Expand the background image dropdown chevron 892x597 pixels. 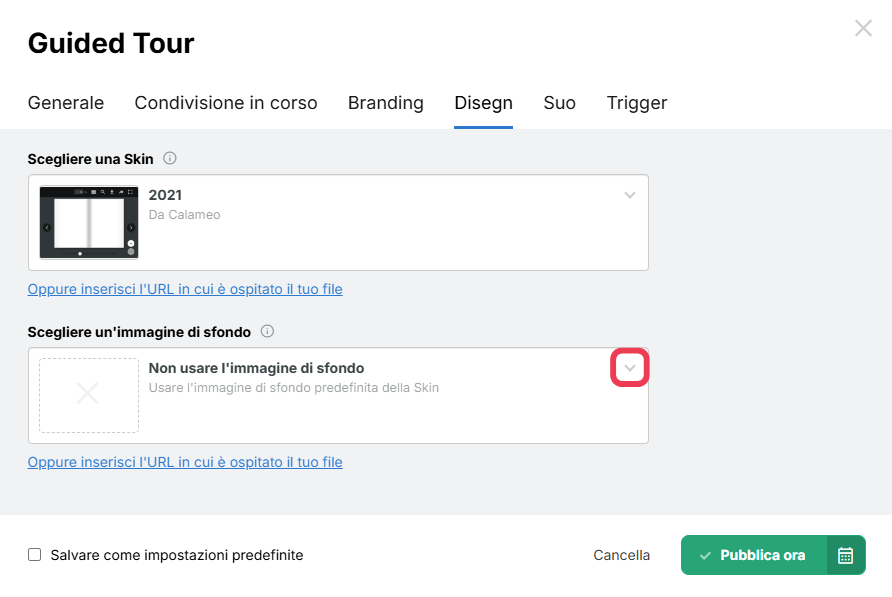click(629, 368)
